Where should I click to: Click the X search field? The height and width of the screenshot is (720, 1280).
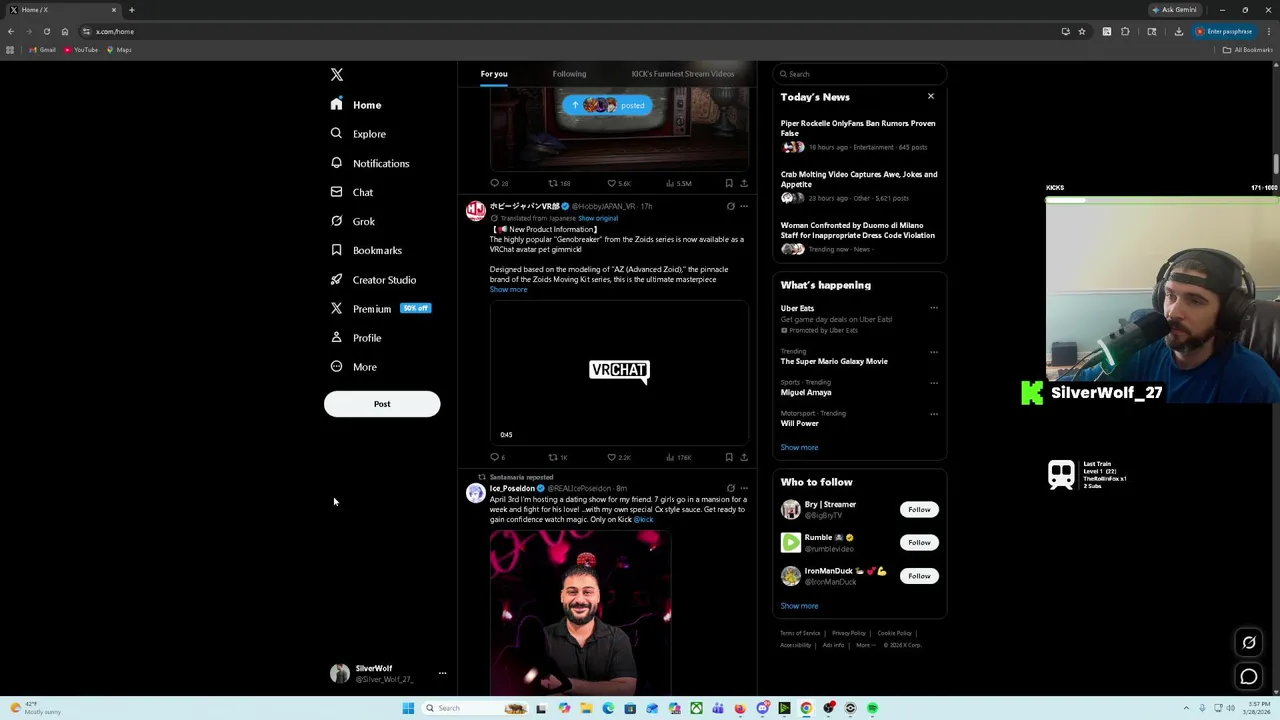(859, 74)
